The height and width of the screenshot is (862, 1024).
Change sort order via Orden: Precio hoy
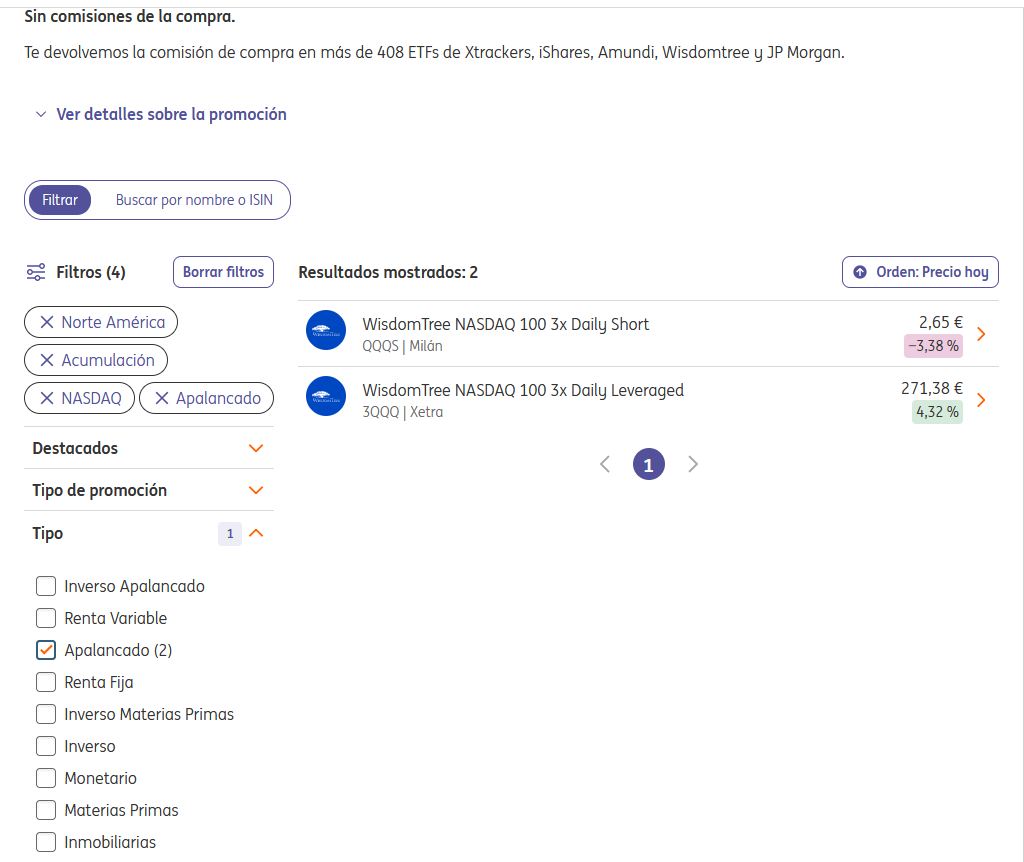tap(920, 272)
